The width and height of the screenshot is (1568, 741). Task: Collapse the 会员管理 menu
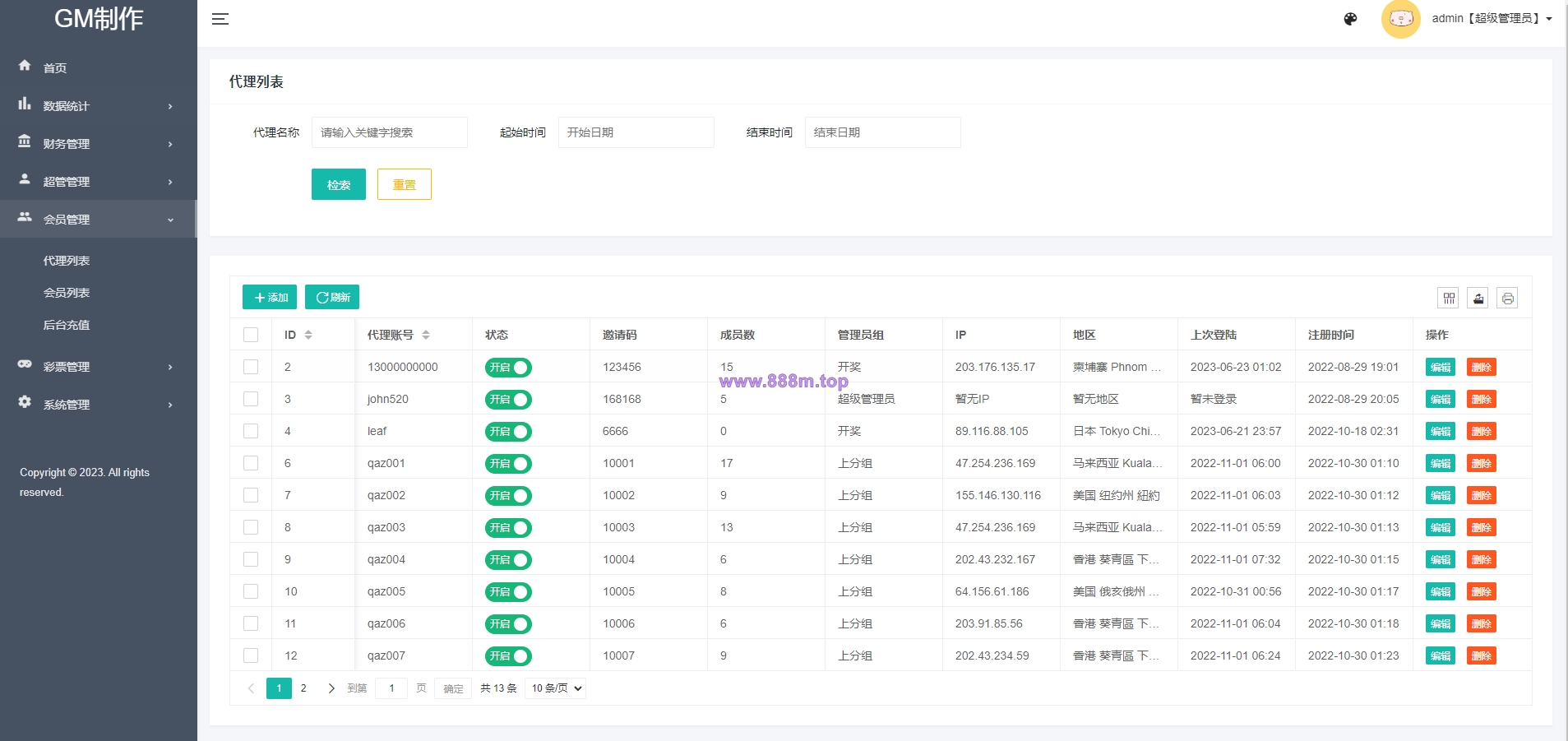[99, 220]
